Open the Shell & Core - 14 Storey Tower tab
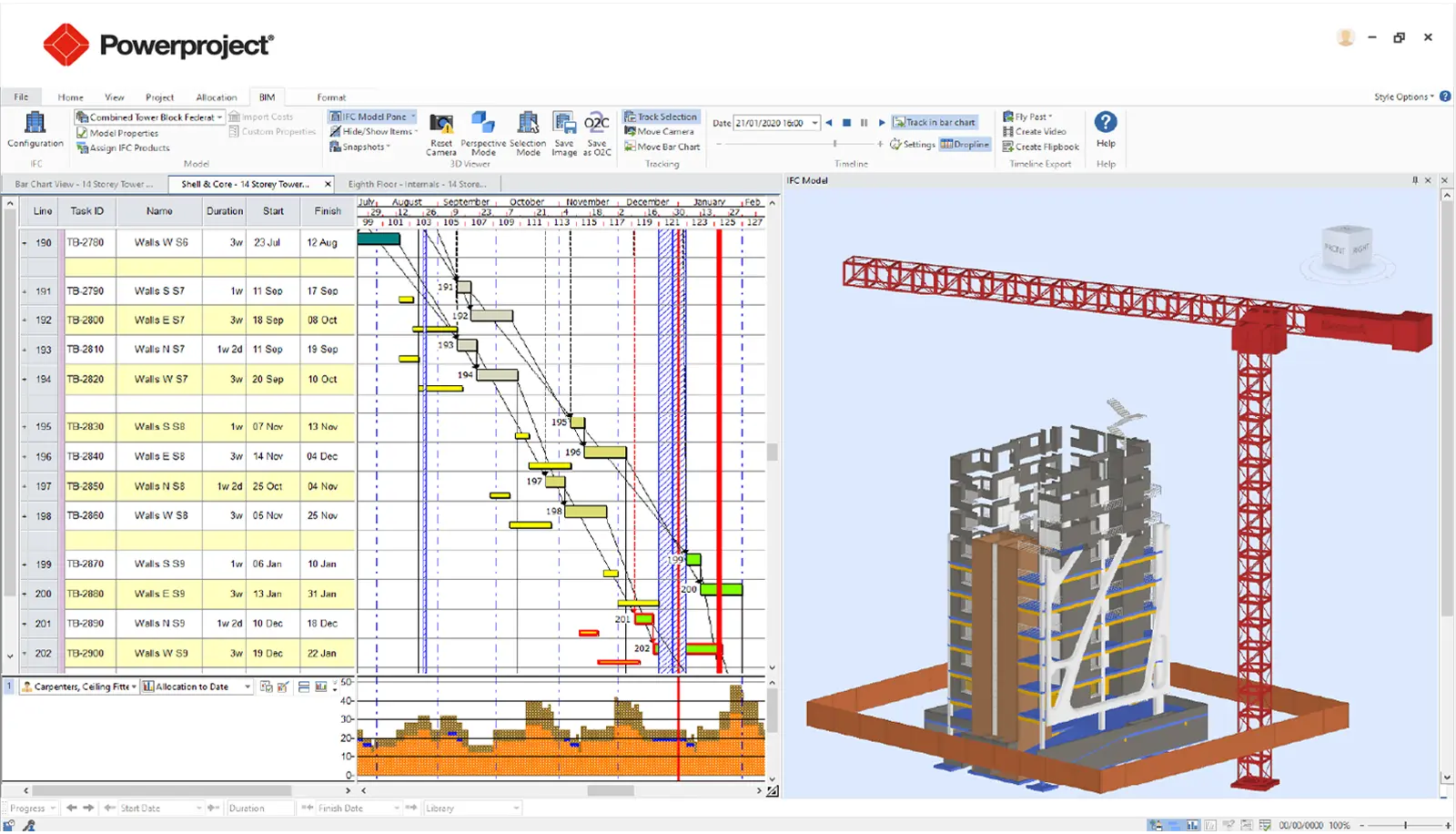This screenshot has height=834, width=1456. (x=246, y=183)
